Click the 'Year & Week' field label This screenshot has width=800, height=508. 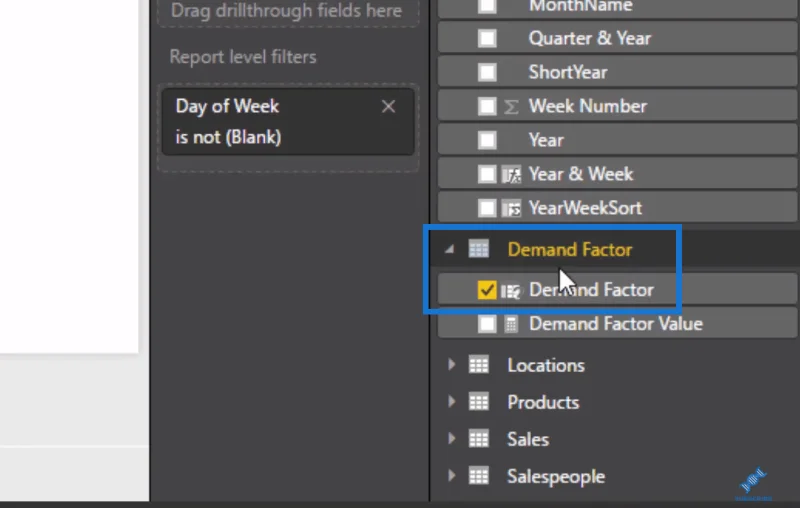click(x=581, y=174)
